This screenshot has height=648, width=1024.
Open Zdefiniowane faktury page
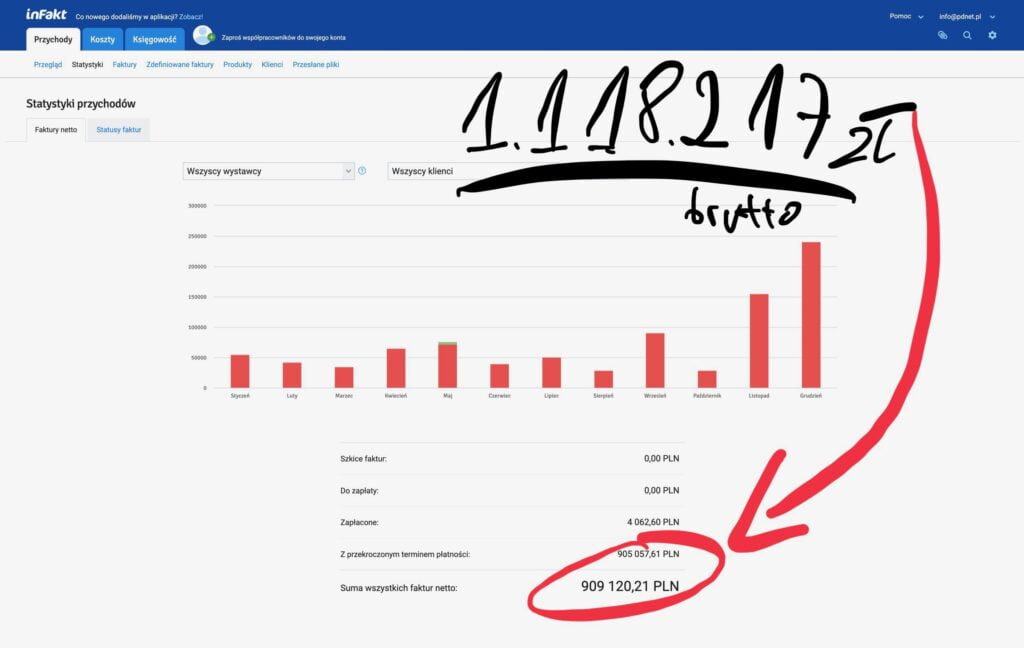click(180, 64)
